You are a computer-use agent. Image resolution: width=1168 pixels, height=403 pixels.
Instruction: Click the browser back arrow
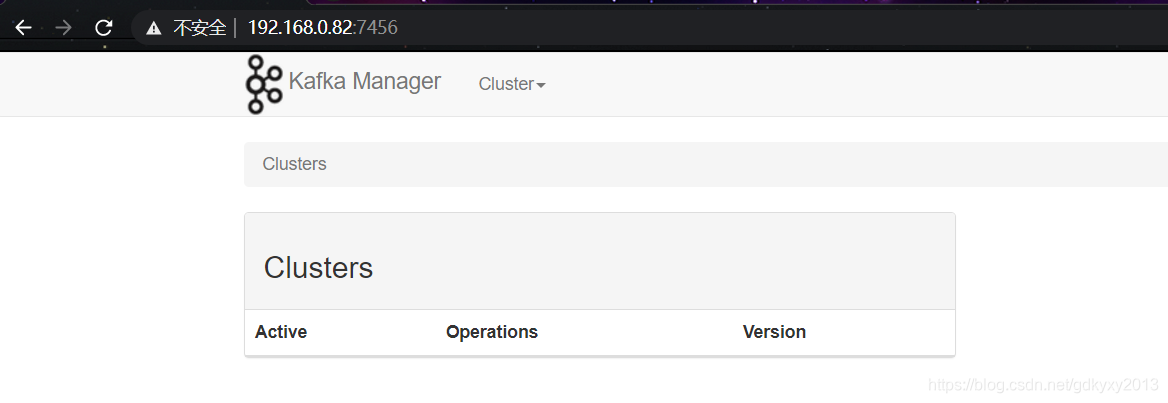24,28
